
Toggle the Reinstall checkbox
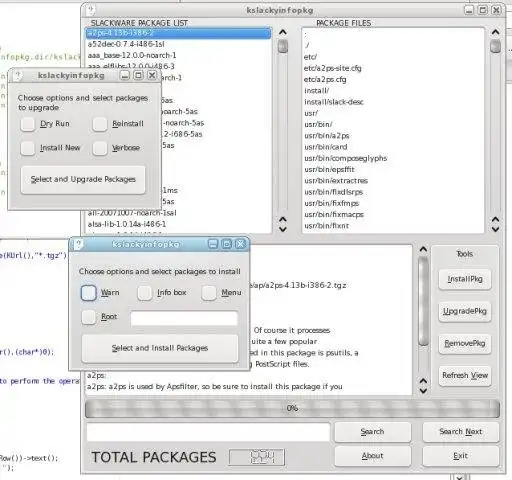tap(100, 124)
